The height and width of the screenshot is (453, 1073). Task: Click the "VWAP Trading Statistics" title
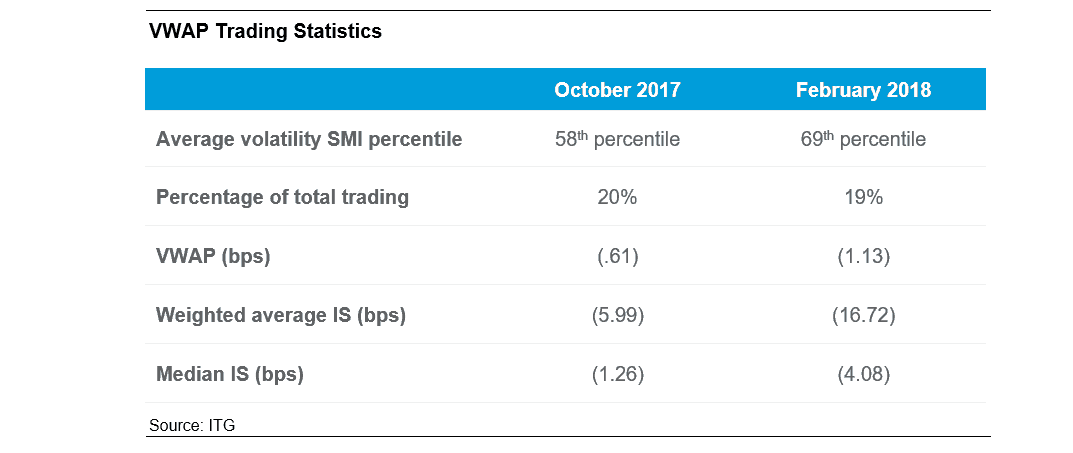click(265, 31)
